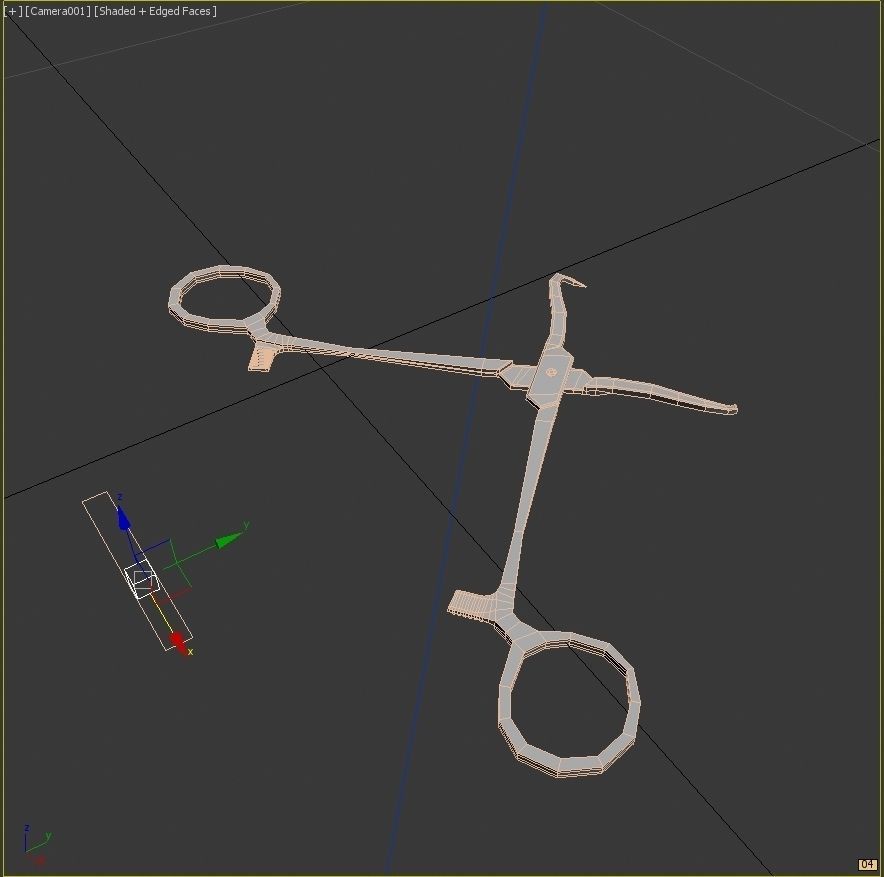Click the world axis tripod in the corner
Screen dimensions: 884x877
[36, 843]
